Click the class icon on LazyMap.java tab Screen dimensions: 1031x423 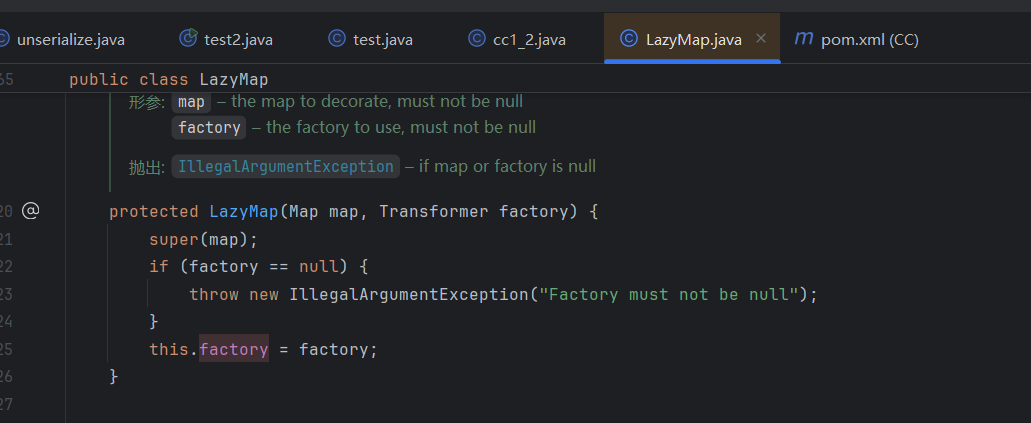[x=629, y=39]
